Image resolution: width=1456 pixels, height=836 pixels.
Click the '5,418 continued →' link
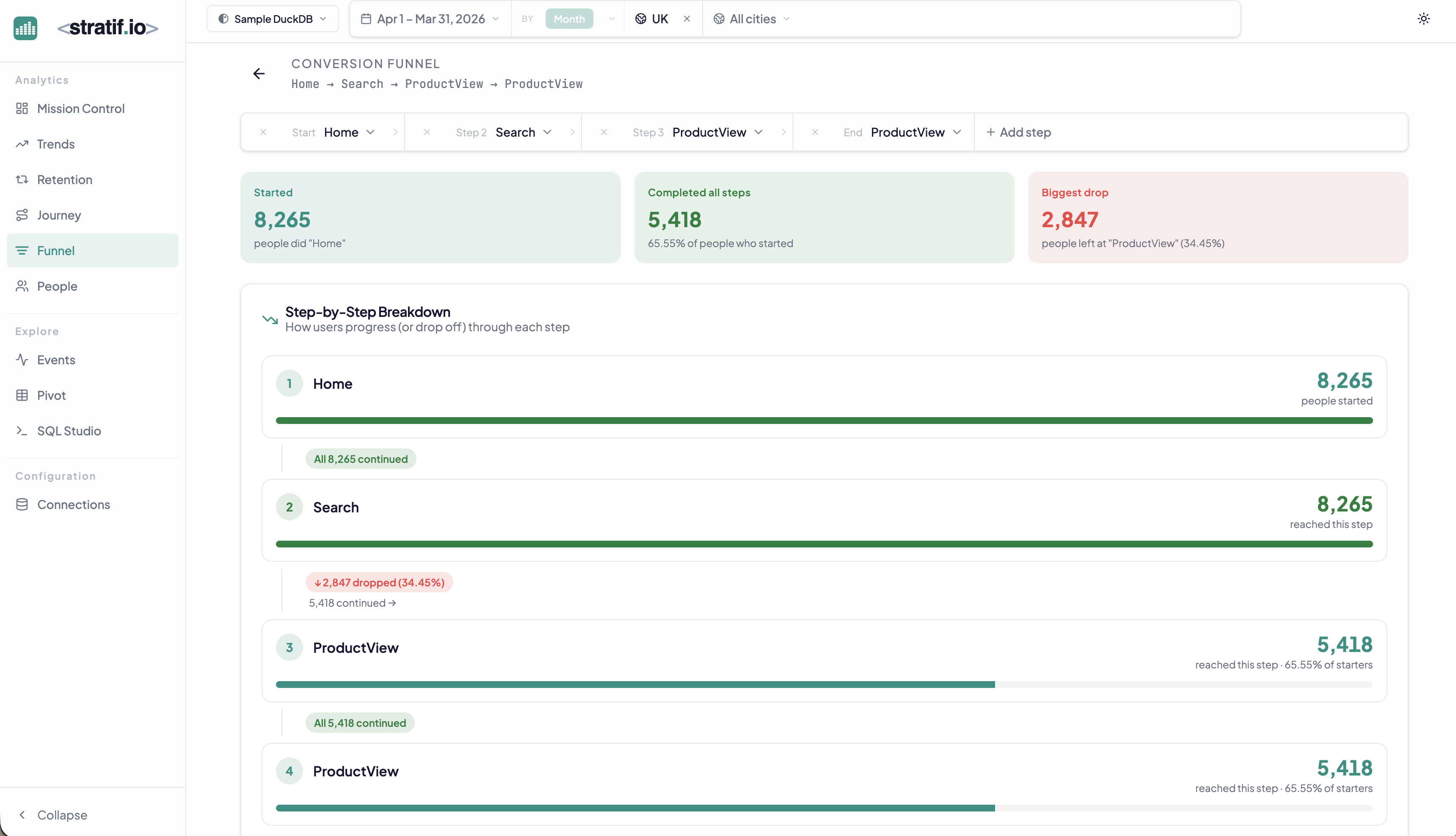(352, 603)
